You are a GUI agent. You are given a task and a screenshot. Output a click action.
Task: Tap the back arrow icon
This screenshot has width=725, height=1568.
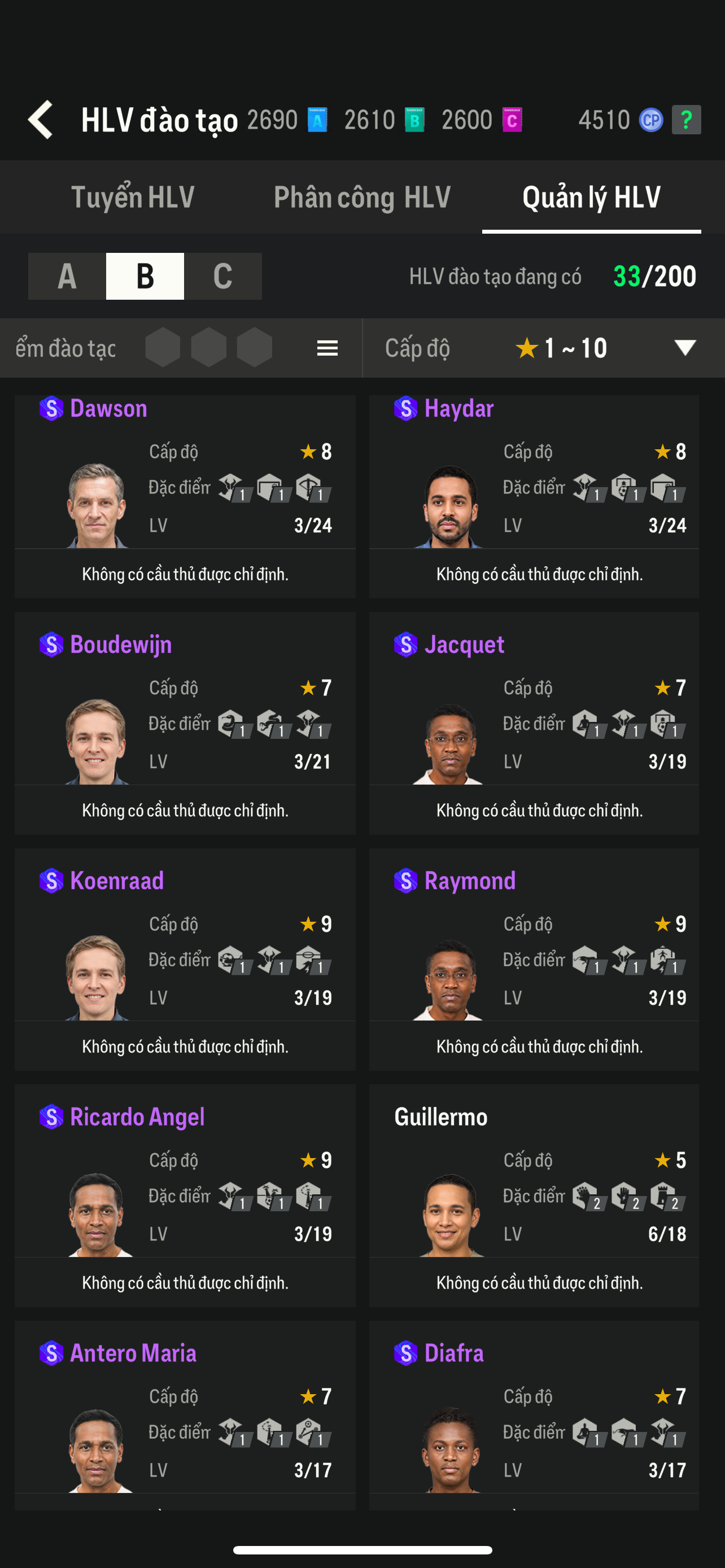(41, 120)
